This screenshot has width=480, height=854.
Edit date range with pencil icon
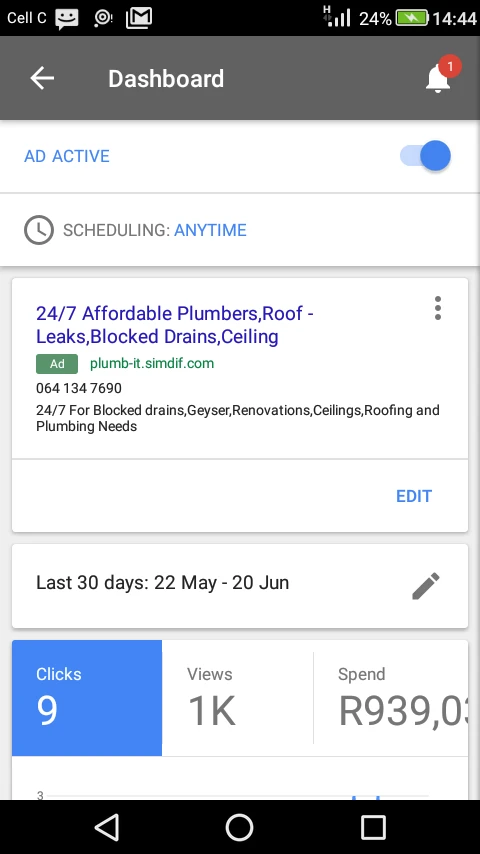(426, 586)
